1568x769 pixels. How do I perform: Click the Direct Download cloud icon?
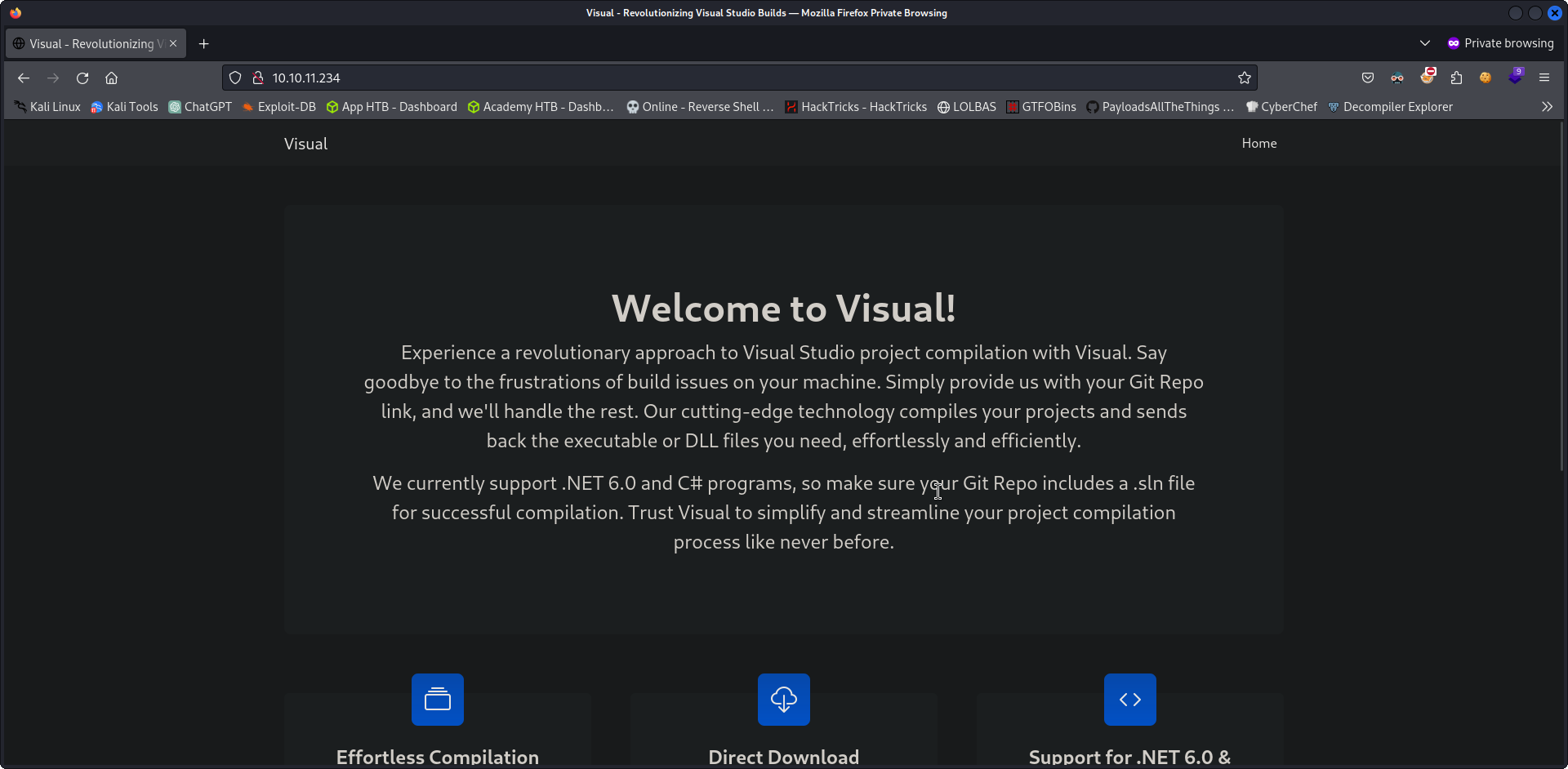(784, 700)
